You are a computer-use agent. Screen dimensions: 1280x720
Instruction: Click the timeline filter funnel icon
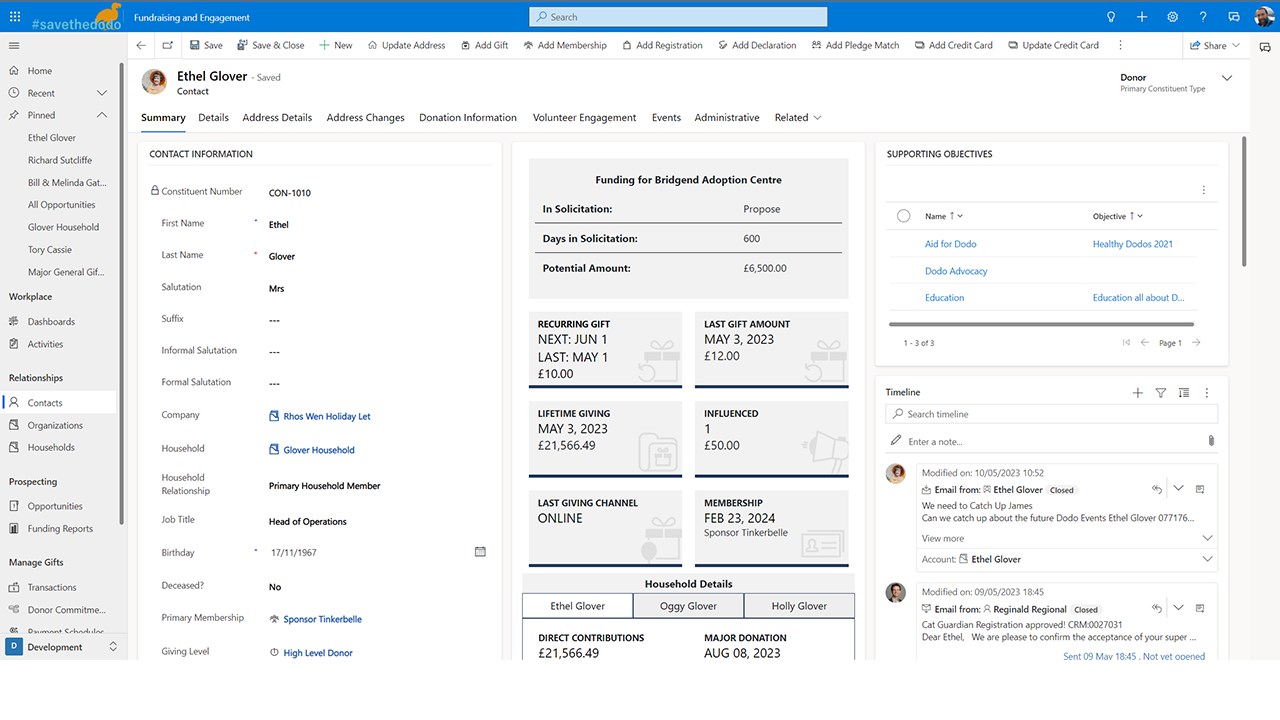tap(1160, 393)
